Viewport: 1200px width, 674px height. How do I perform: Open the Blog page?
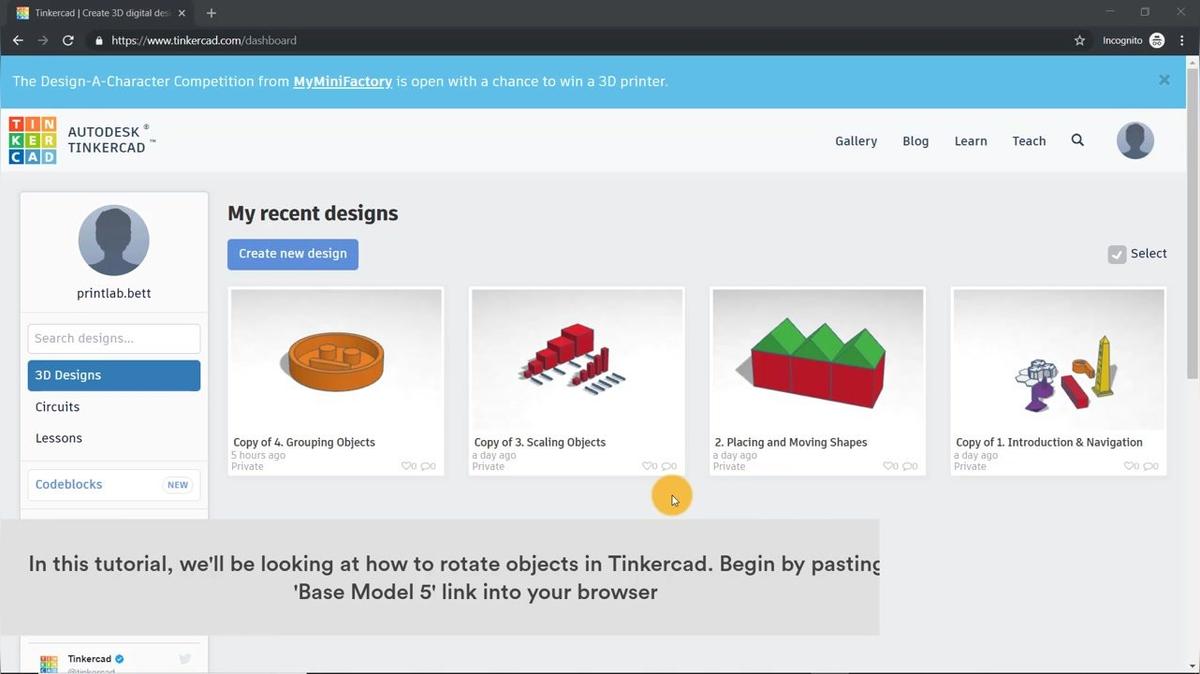915,141
